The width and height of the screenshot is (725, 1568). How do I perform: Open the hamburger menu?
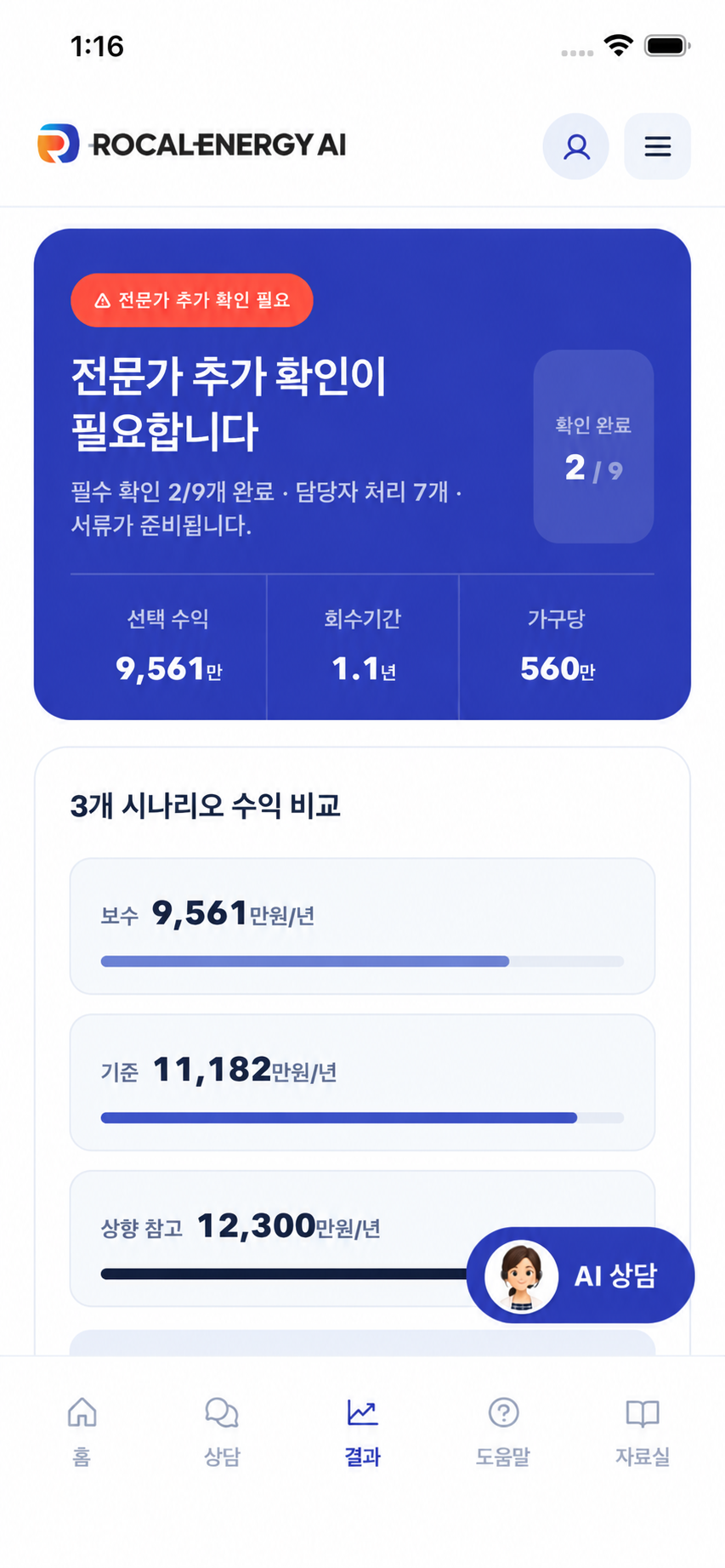pos(657,146)
